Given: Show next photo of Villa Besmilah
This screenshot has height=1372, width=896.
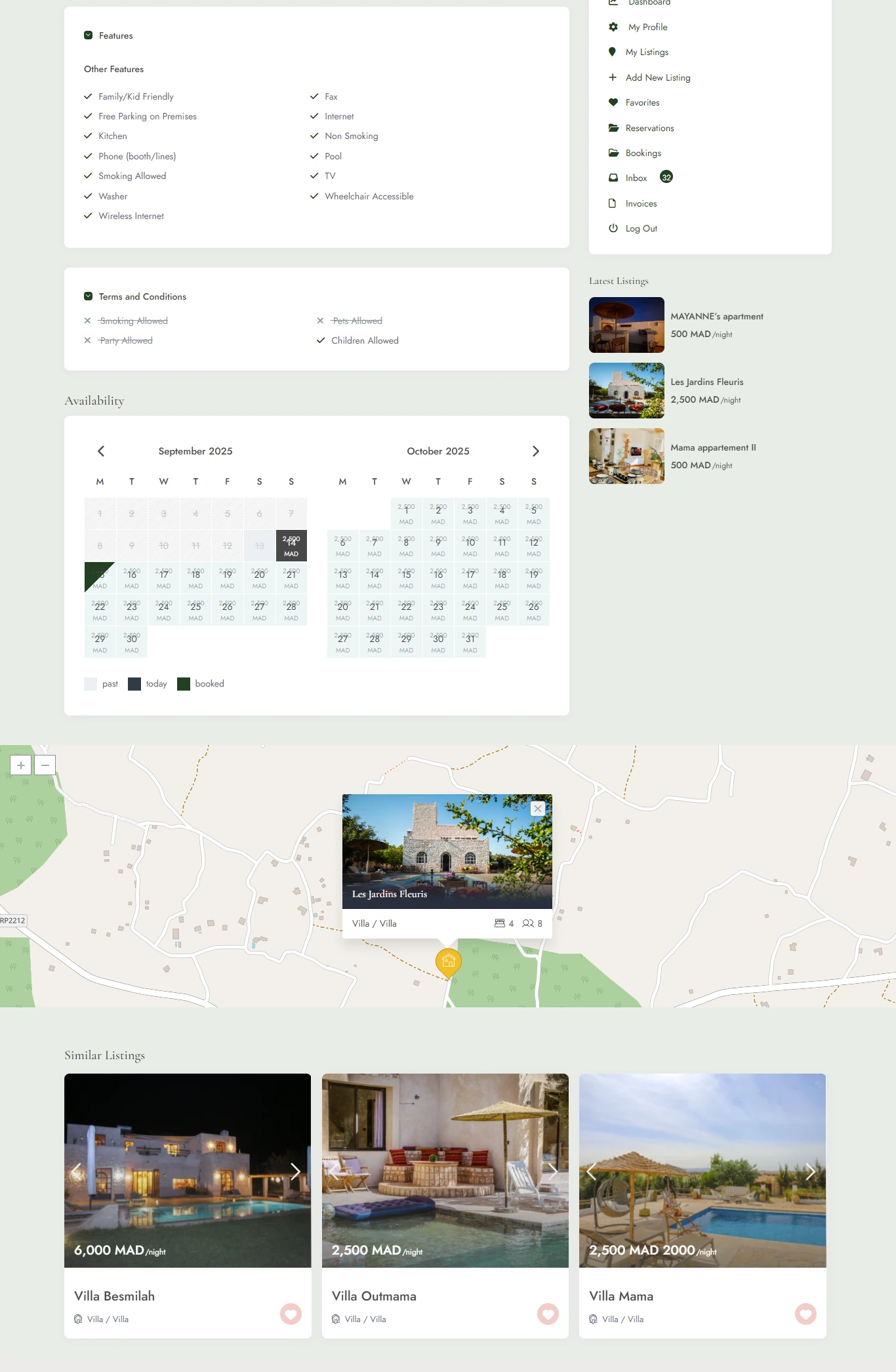Looking at the screenshot, I should click(295, 1171).
